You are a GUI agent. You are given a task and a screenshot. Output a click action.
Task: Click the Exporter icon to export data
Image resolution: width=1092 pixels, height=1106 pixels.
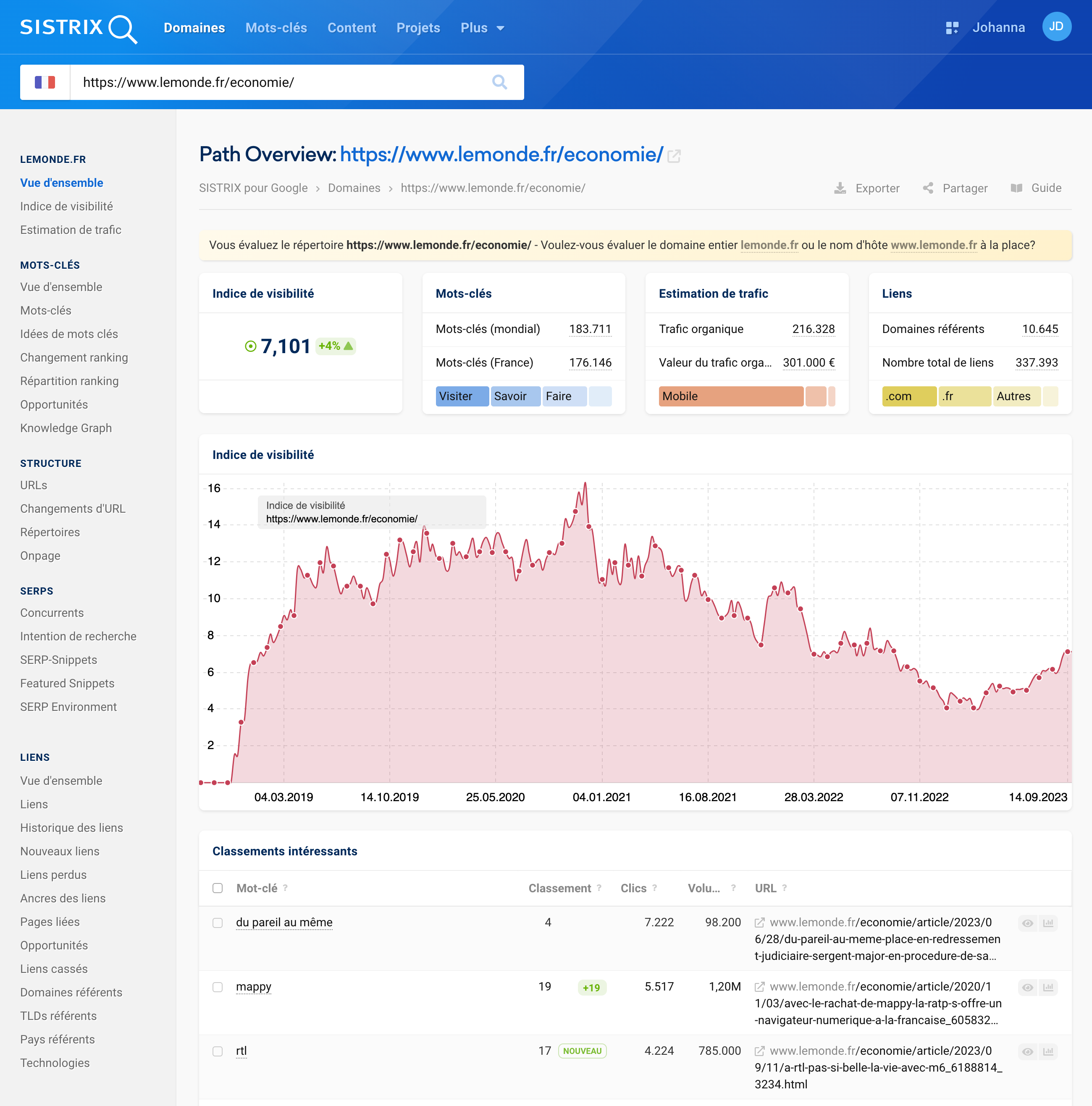pos(841,188)
